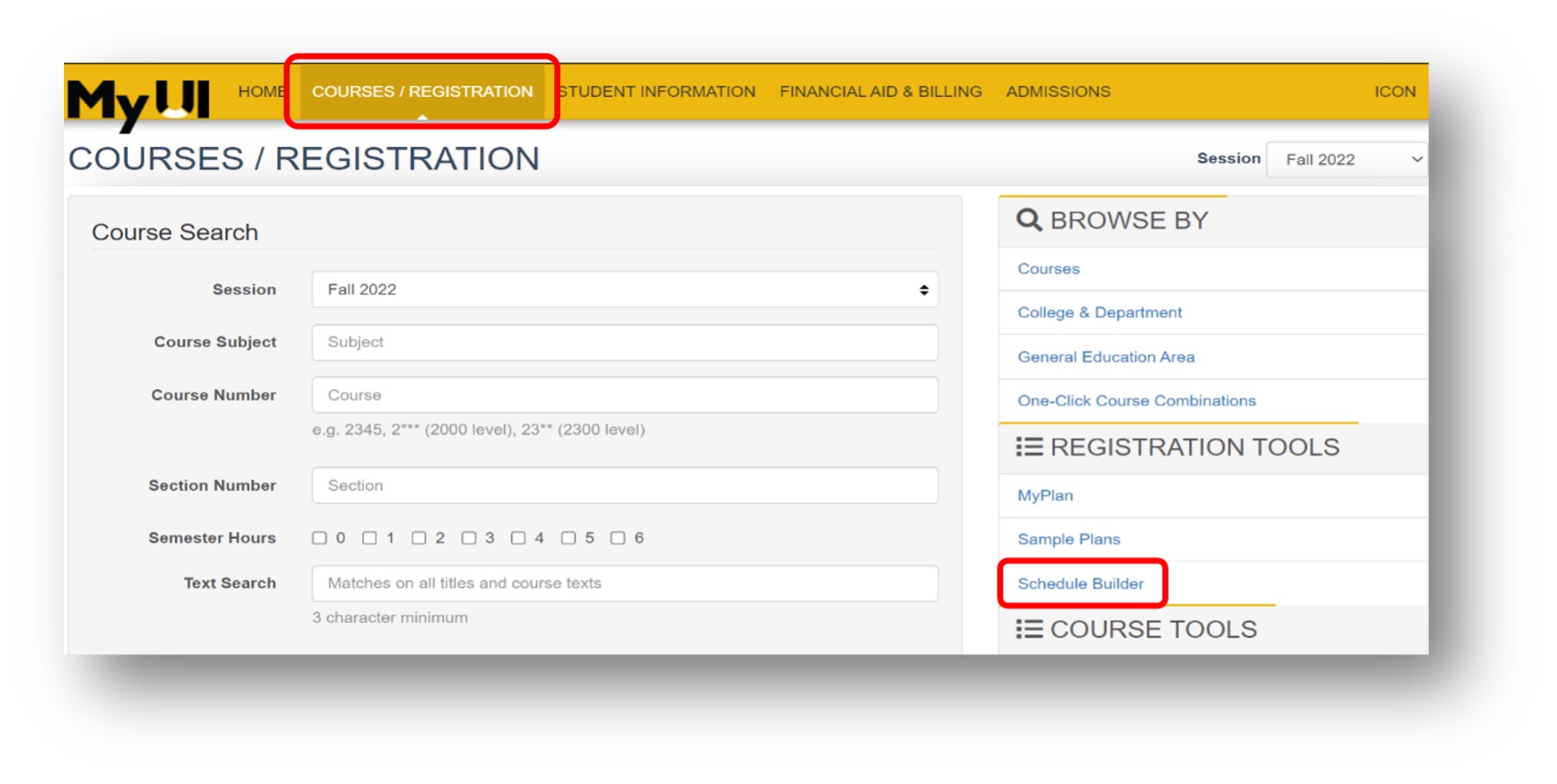Expand the top-right Session Fall 2022 selector
The height and width of the screenshot is (784, 1557).
(x=1346, y=160)
